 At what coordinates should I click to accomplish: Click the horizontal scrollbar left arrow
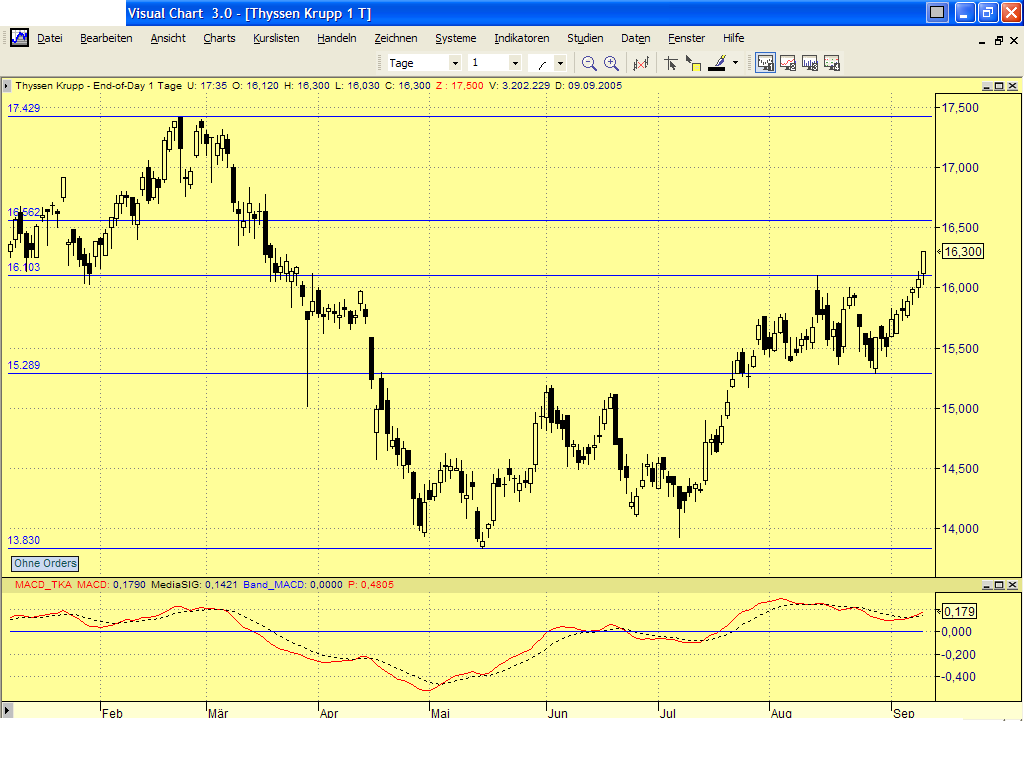coord(8,710)
